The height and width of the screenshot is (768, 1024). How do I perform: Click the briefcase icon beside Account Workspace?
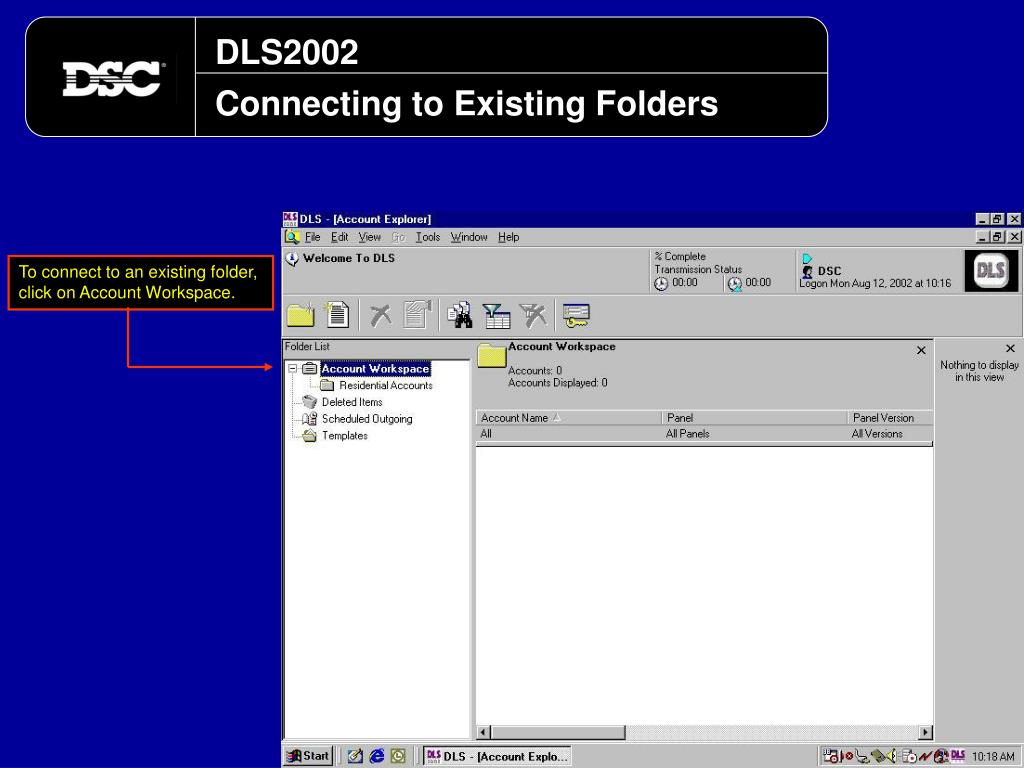pyautogui.click(x=310, y=369)
